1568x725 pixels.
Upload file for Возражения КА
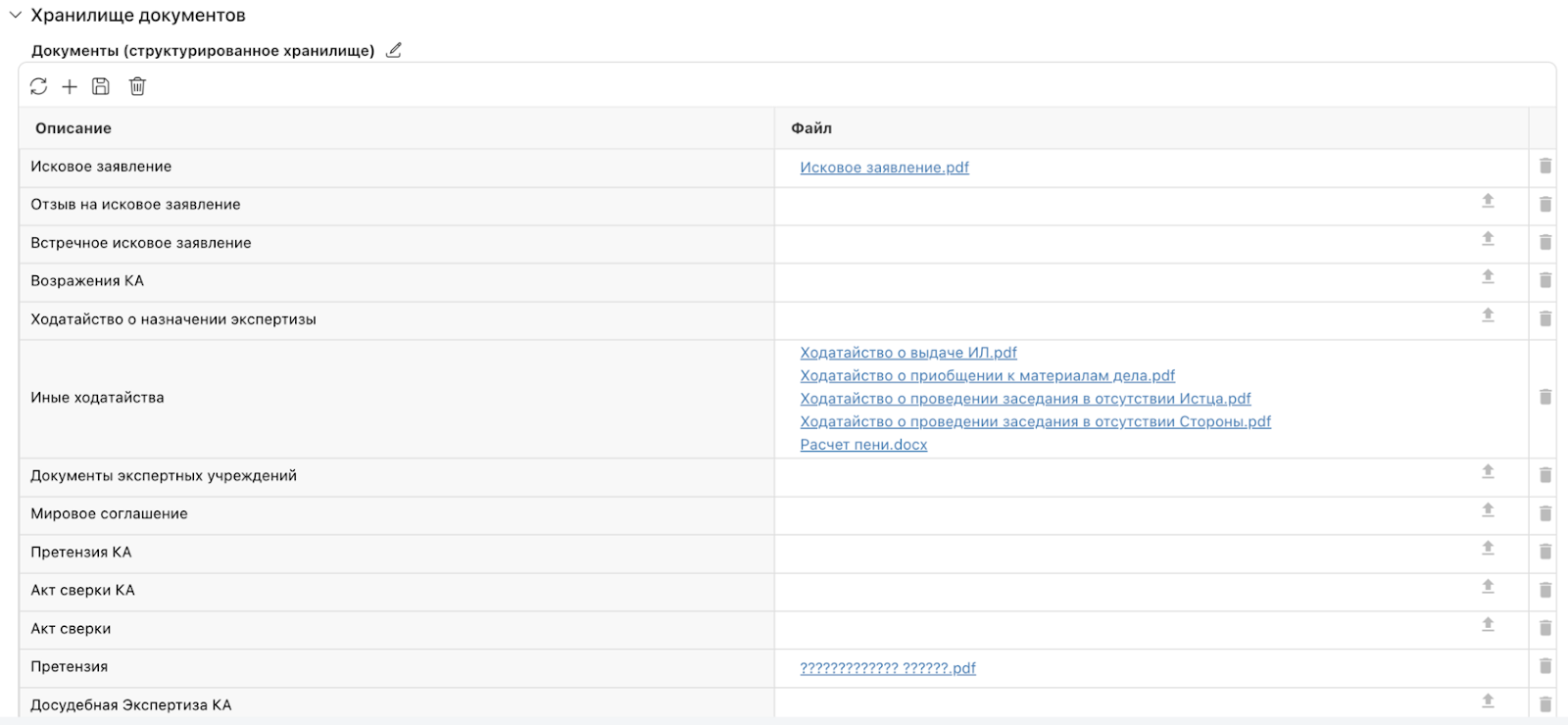pos(1488,277)
